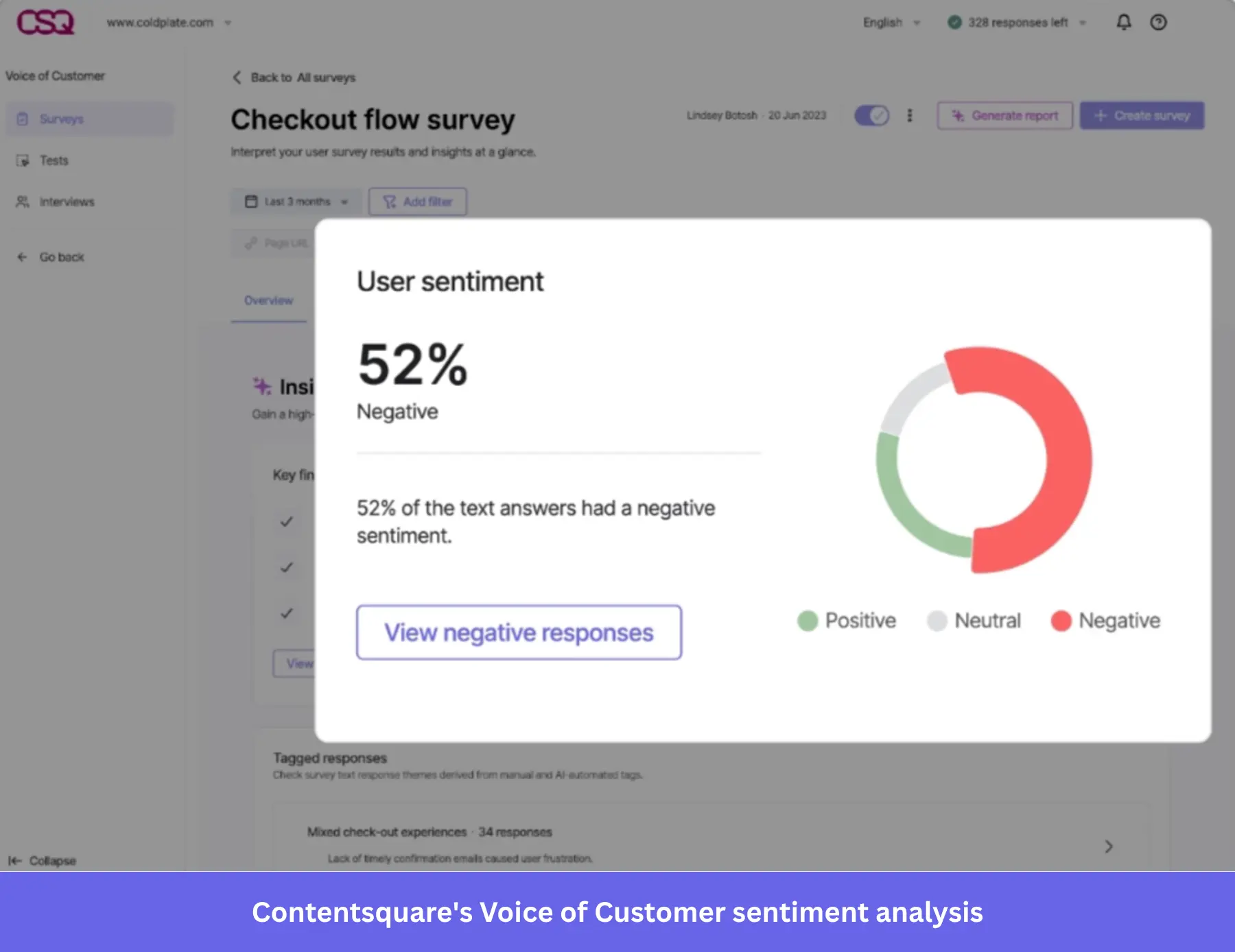Open the www.coldplate.com site dropdown
Viewport: 1235px width, 952px height.
coord(169,23)
